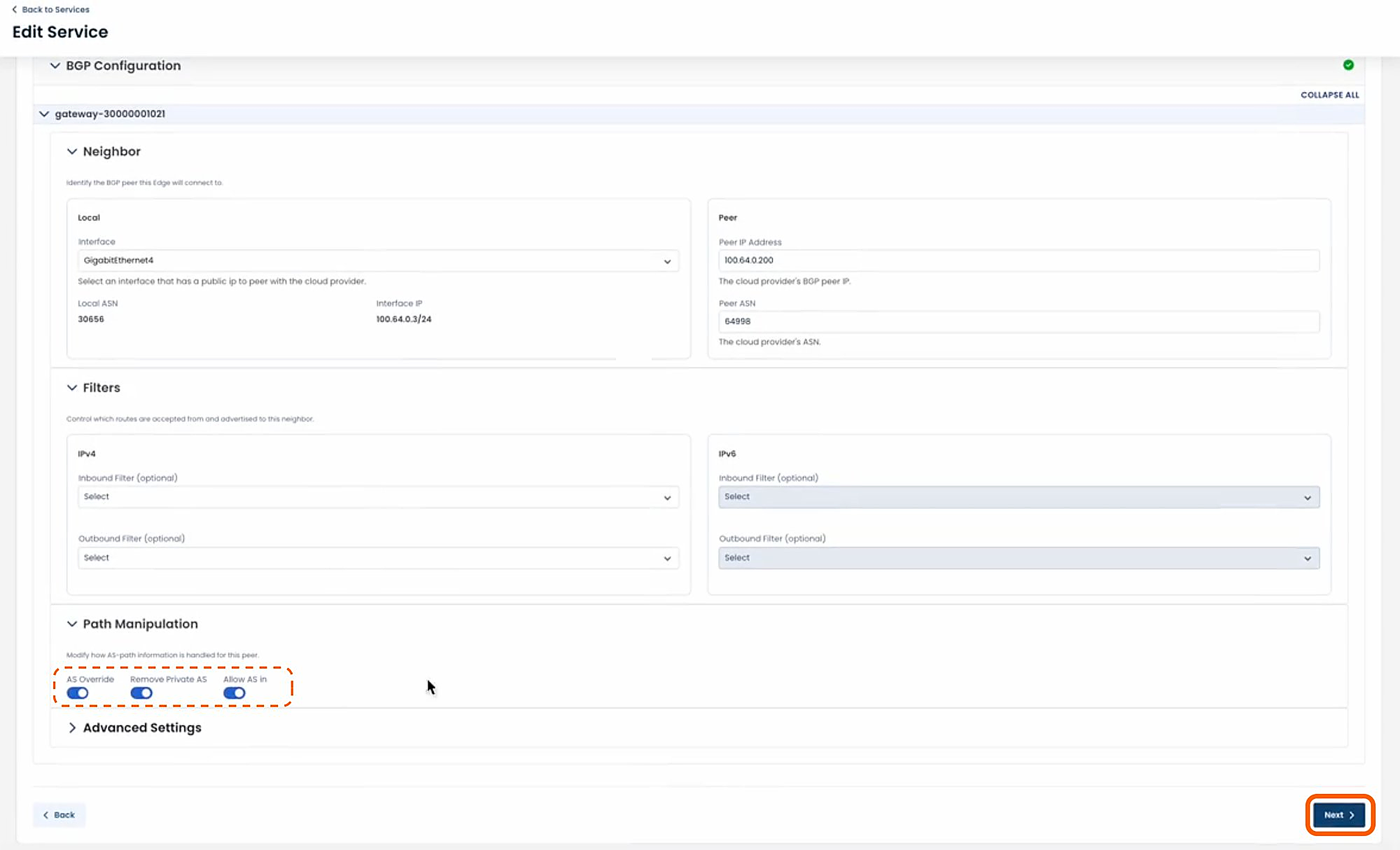Click the cloud provider's BGP peer IP hint
The width and height of the screenshot is (1400, 850).
[x=785, y=281]
